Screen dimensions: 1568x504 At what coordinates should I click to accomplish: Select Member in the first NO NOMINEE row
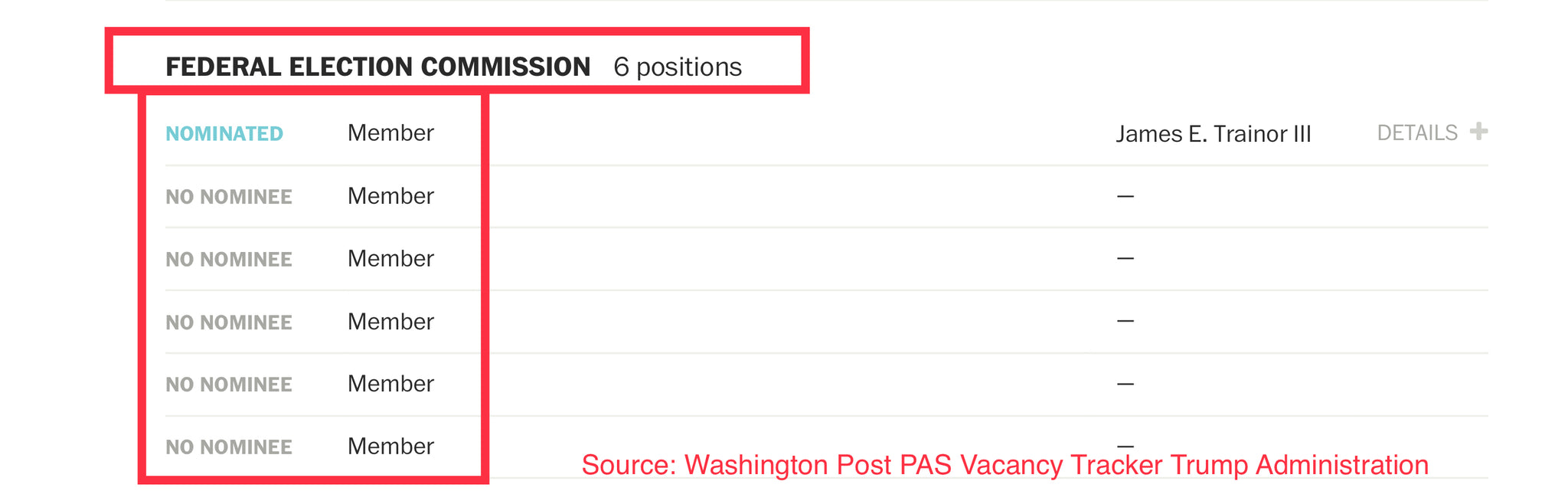point(390,196)
